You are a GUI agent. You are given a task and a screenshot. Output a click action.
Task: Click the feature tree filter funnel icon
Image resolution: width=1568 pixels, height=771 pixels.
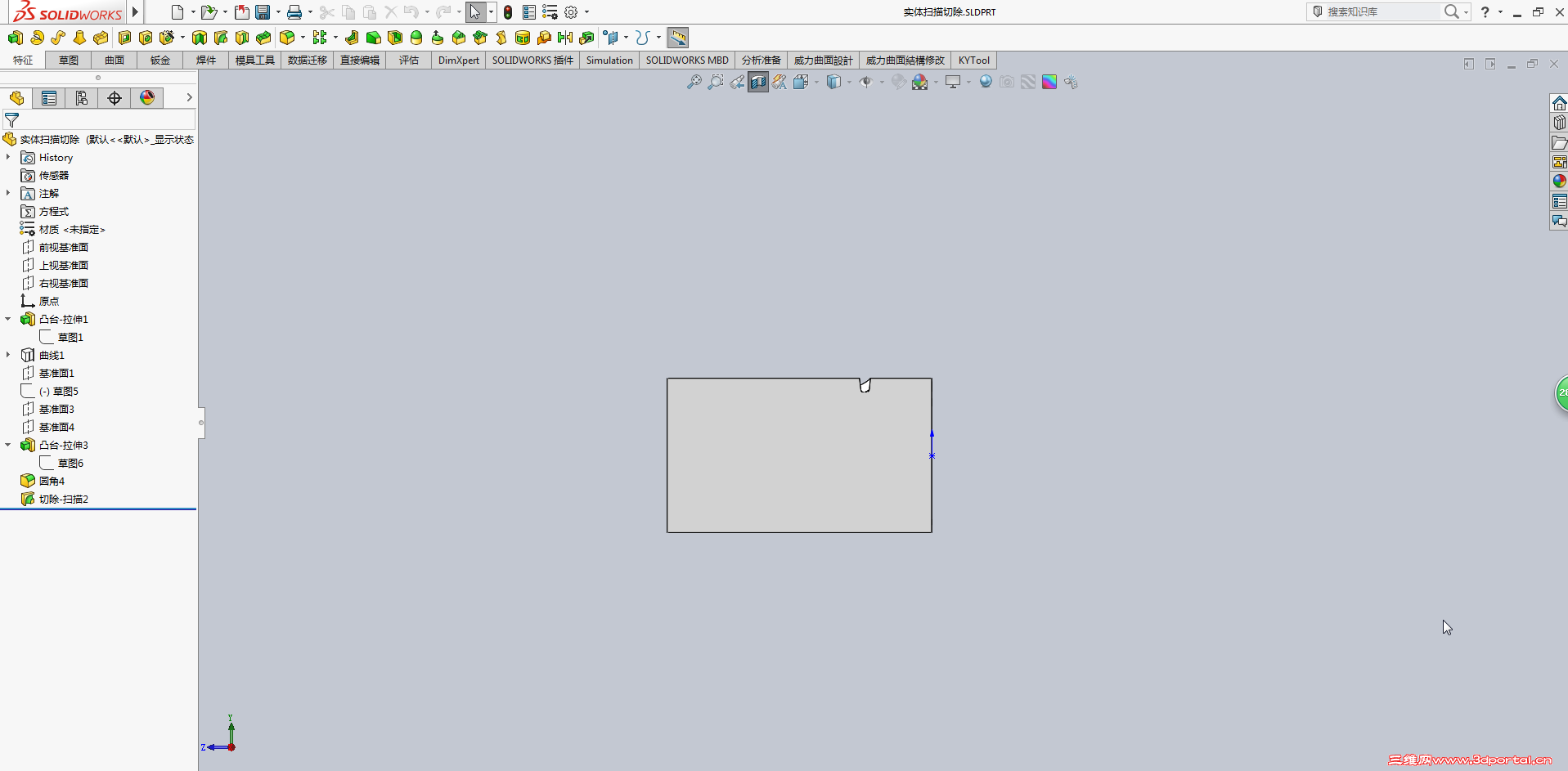(11, 120)
